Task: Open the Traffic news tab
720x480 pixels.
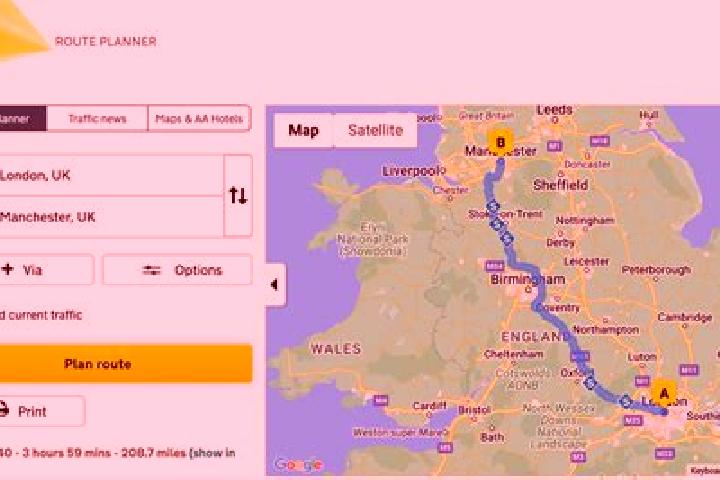Action: coord(97,119)
